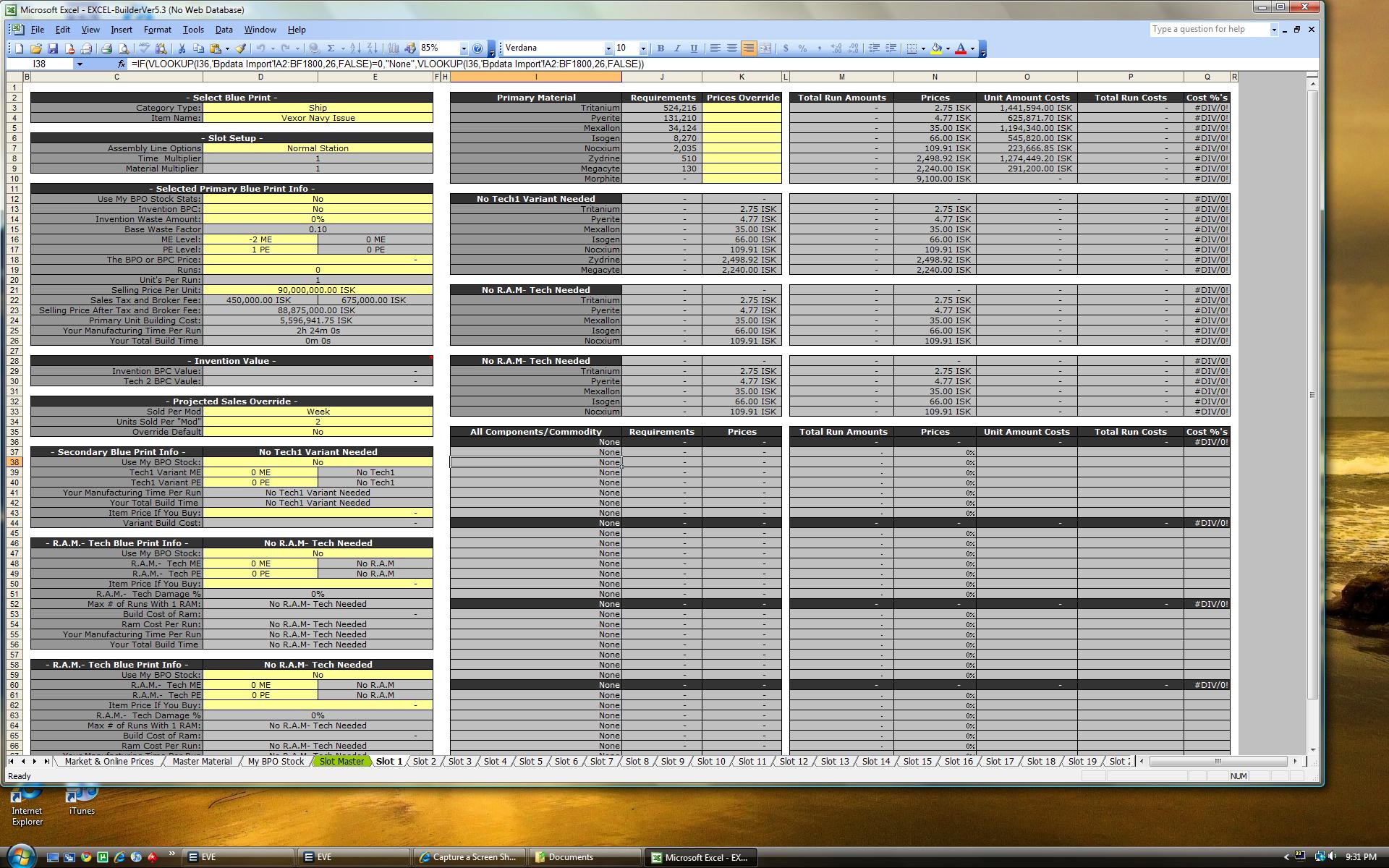Click Microsoft Excel taskbar button
The height and width of the screenshot is (868, 1389).
[x=700, y=857]
